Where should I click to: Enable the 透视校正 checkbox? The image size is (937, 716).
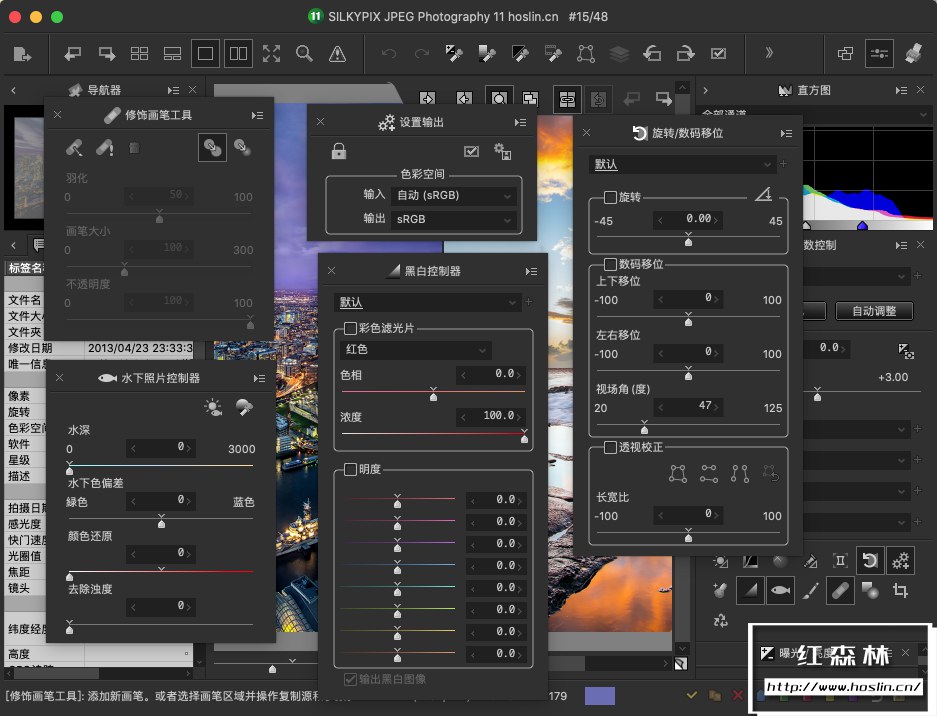[610, 447]
